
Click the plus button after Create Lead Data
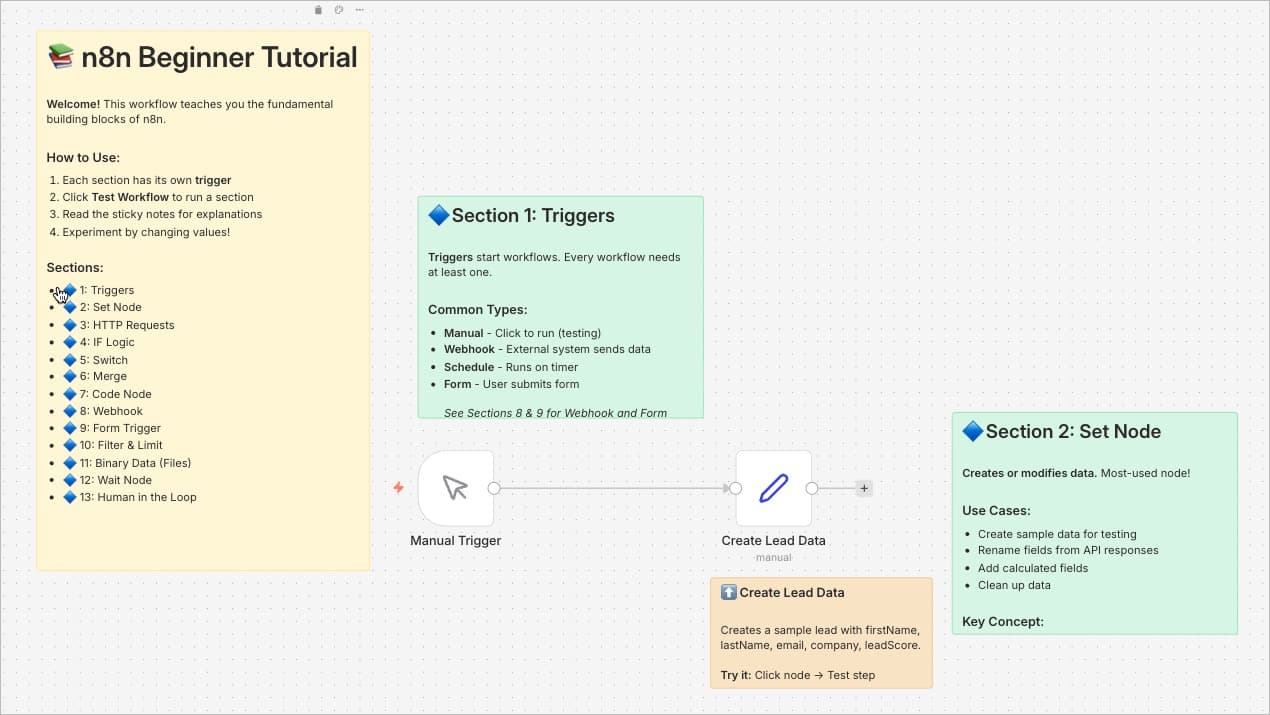[864, 489]
